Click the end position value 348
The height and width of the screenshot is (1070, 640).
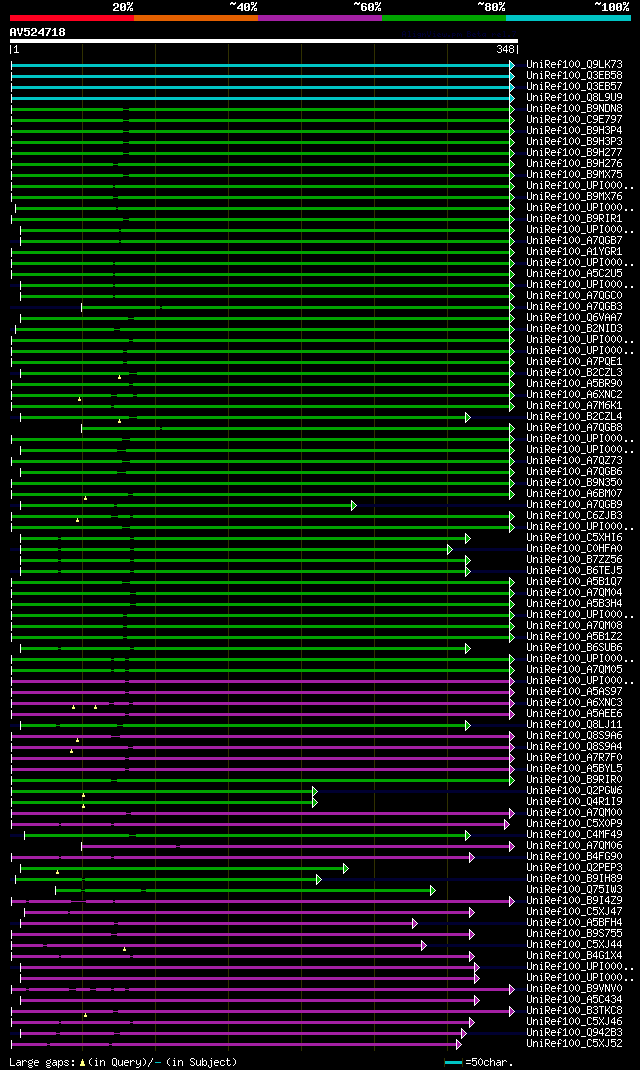pyautogui.click(x=505, y=50)
